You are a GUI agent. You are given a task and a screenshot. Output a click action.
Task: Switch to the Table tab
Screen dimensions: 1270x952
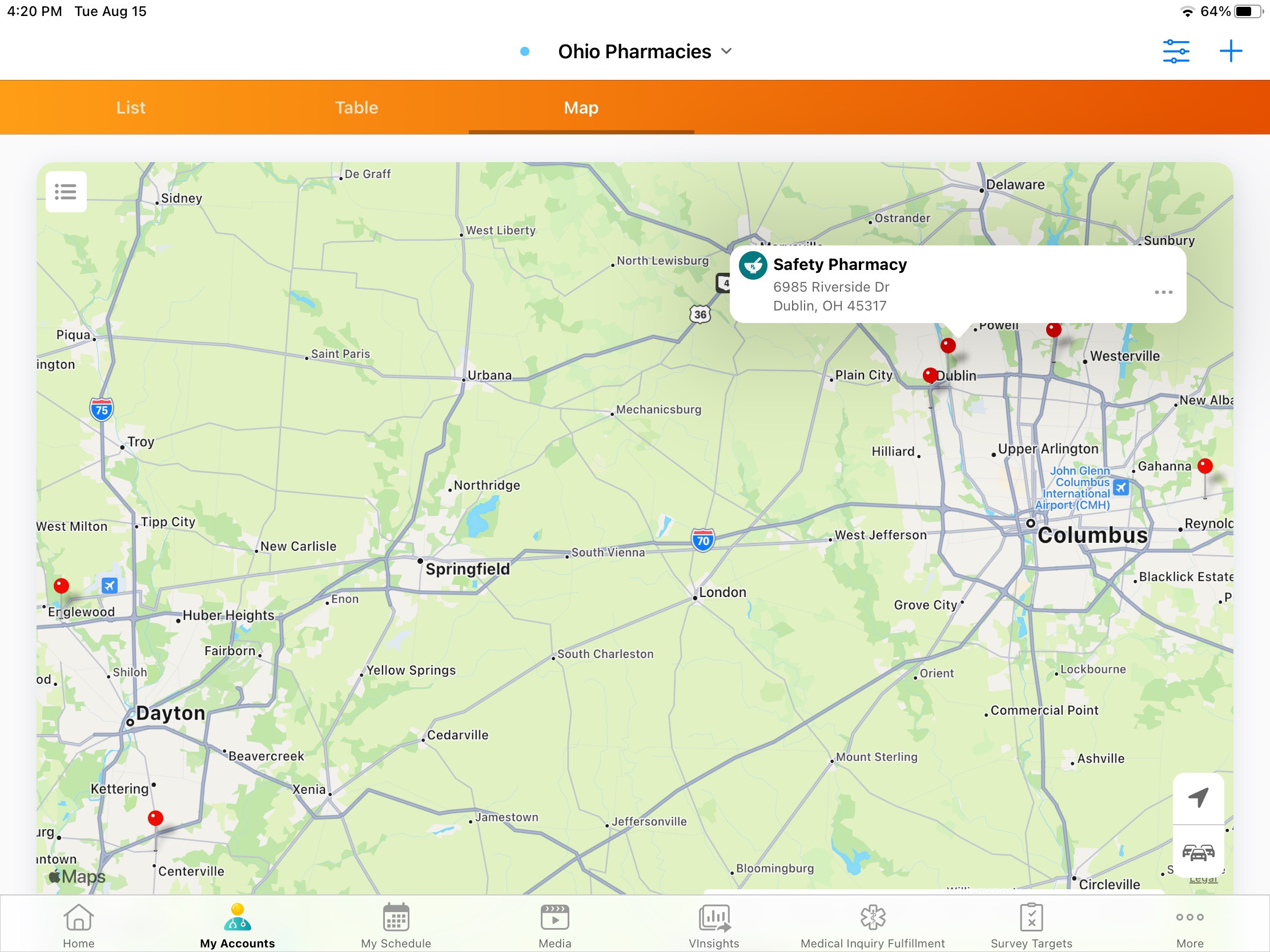pyautogui.click(x=356, y=107)
